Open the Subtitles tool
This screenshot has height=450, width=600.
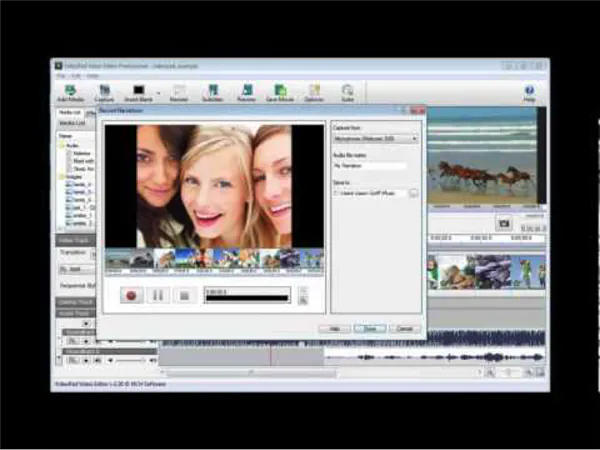pos(213,93)
